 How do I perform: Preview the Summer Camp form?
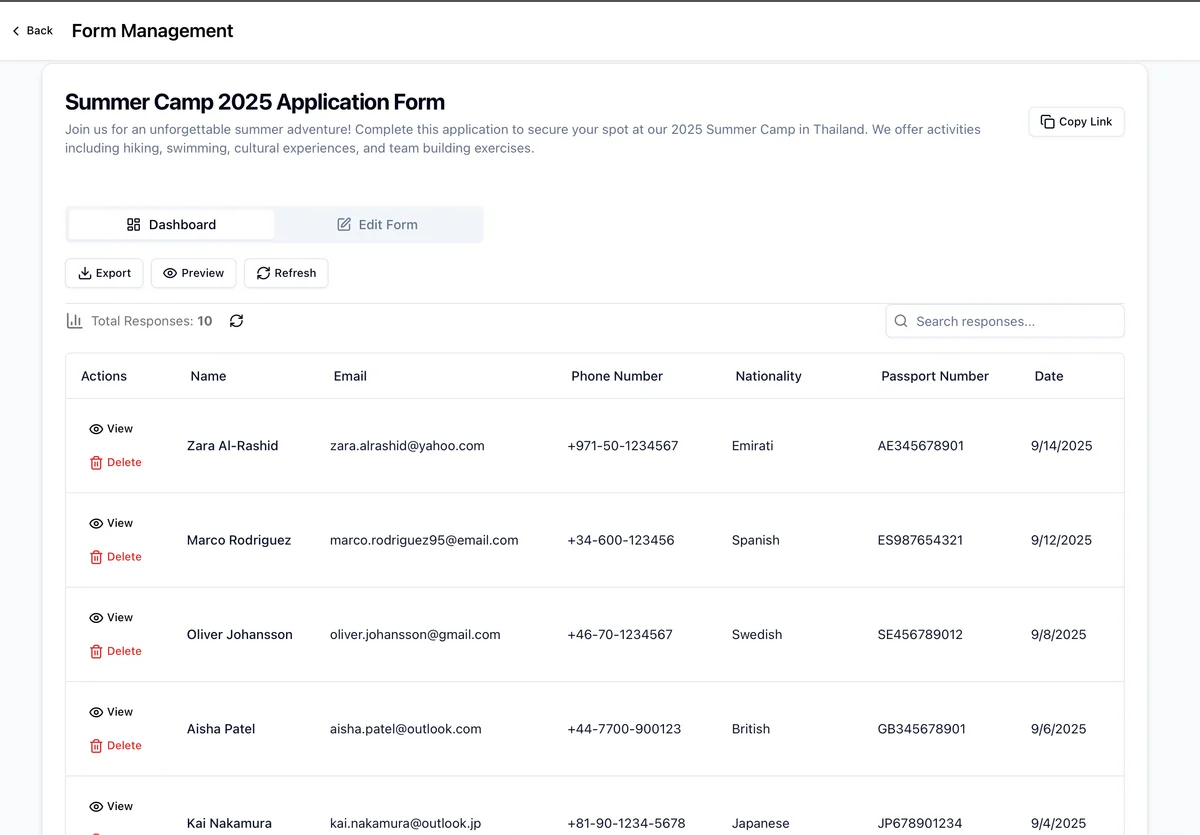(x=194, y=273)
